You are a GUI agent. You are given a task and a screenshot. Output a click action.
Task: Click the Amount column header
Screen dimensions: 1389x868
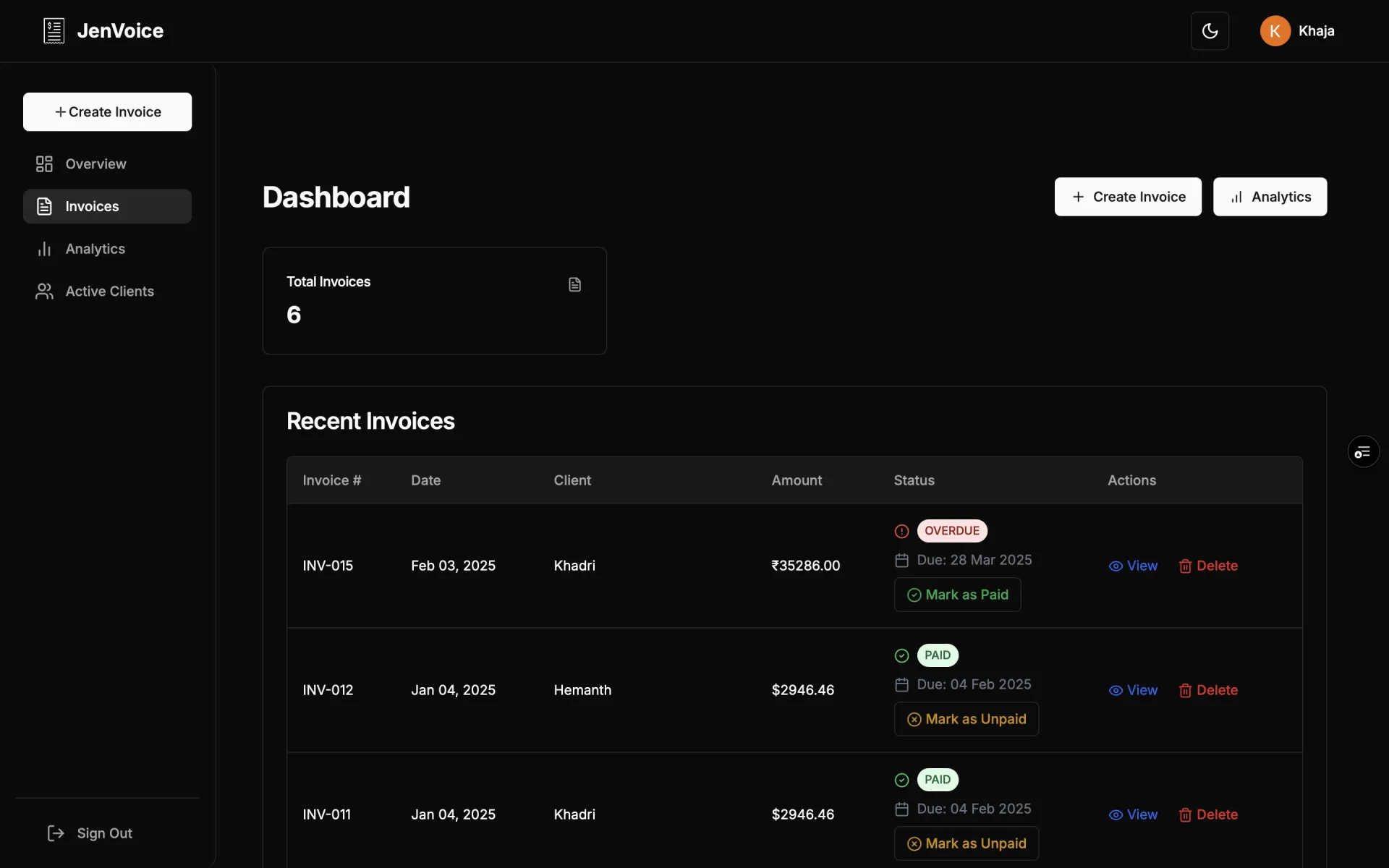[x=797, y=480]
